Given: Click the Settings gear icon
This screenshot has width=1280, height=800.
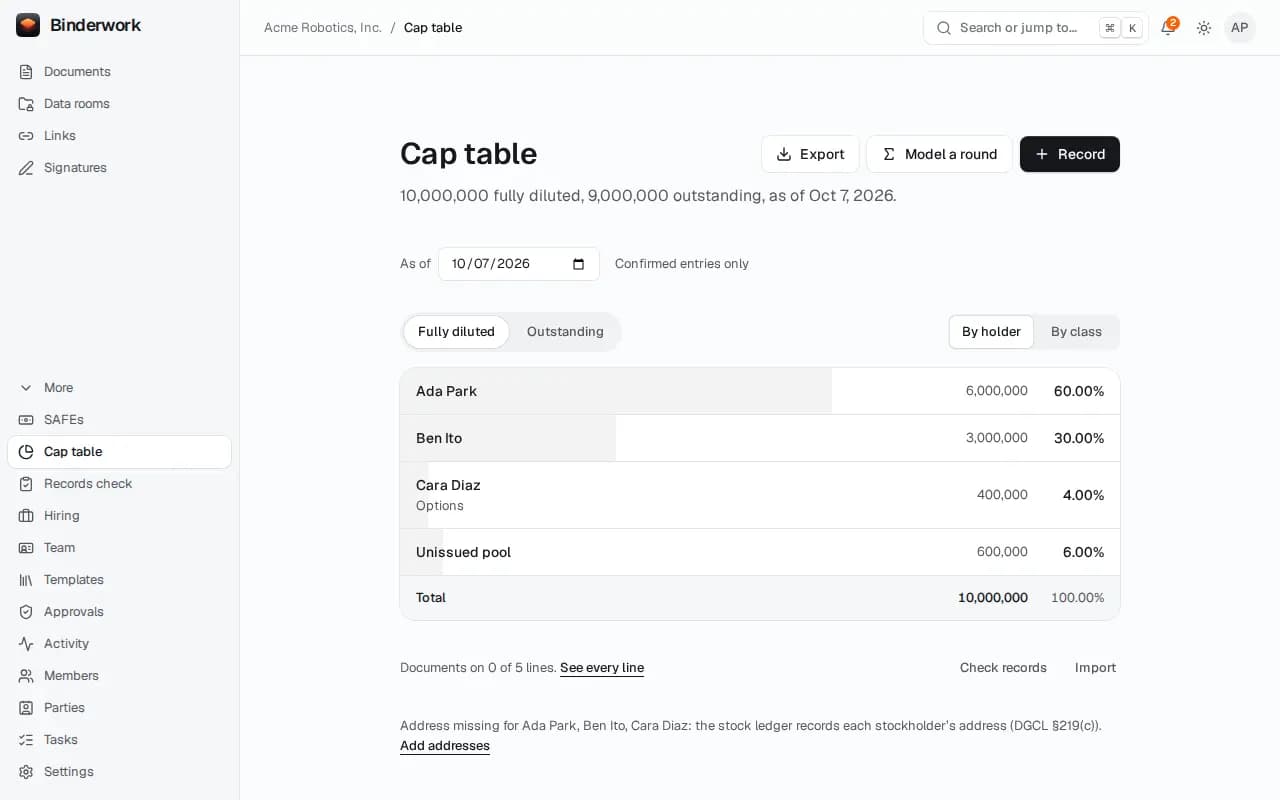Looking at the screenshot, I should pos(26,772).
